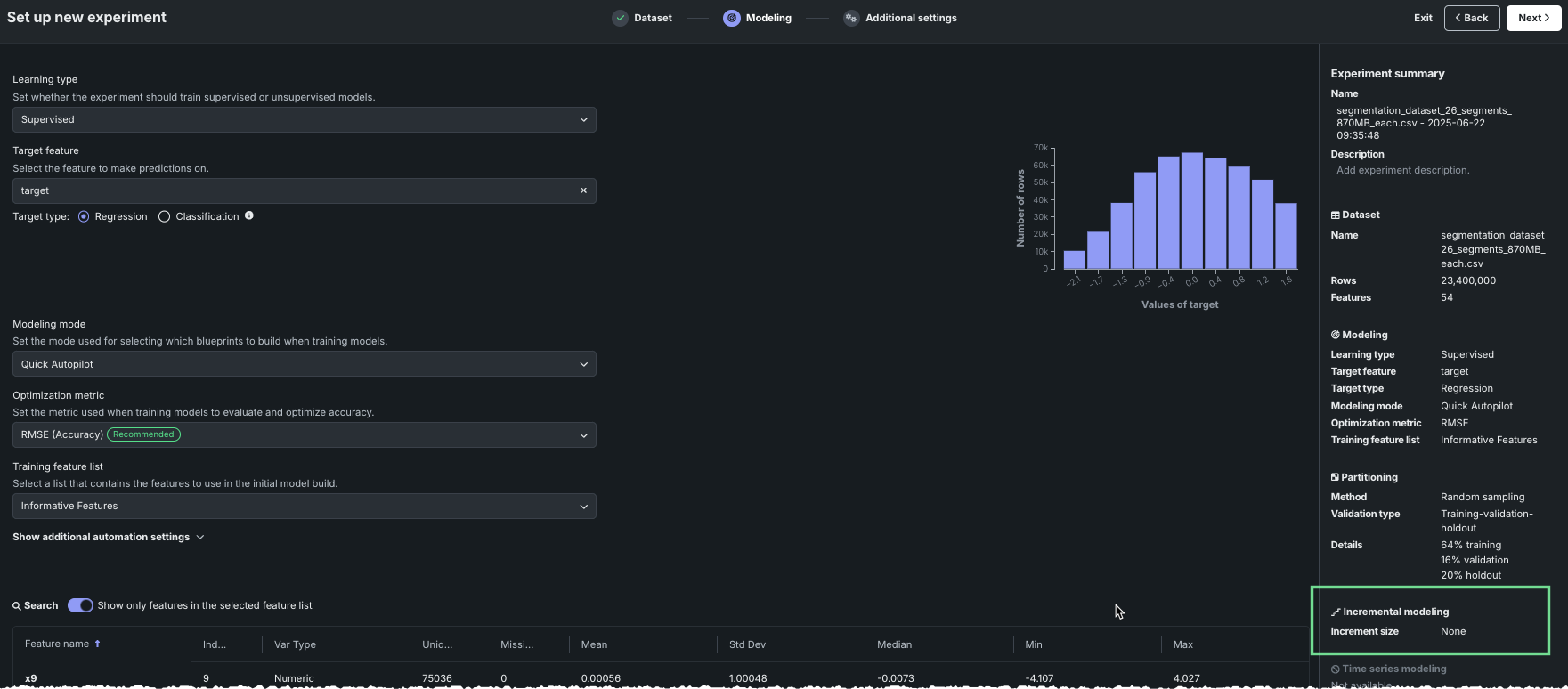
Task: Click the tallest histogram bar at 0.0
Action: tap(1191, 211)
